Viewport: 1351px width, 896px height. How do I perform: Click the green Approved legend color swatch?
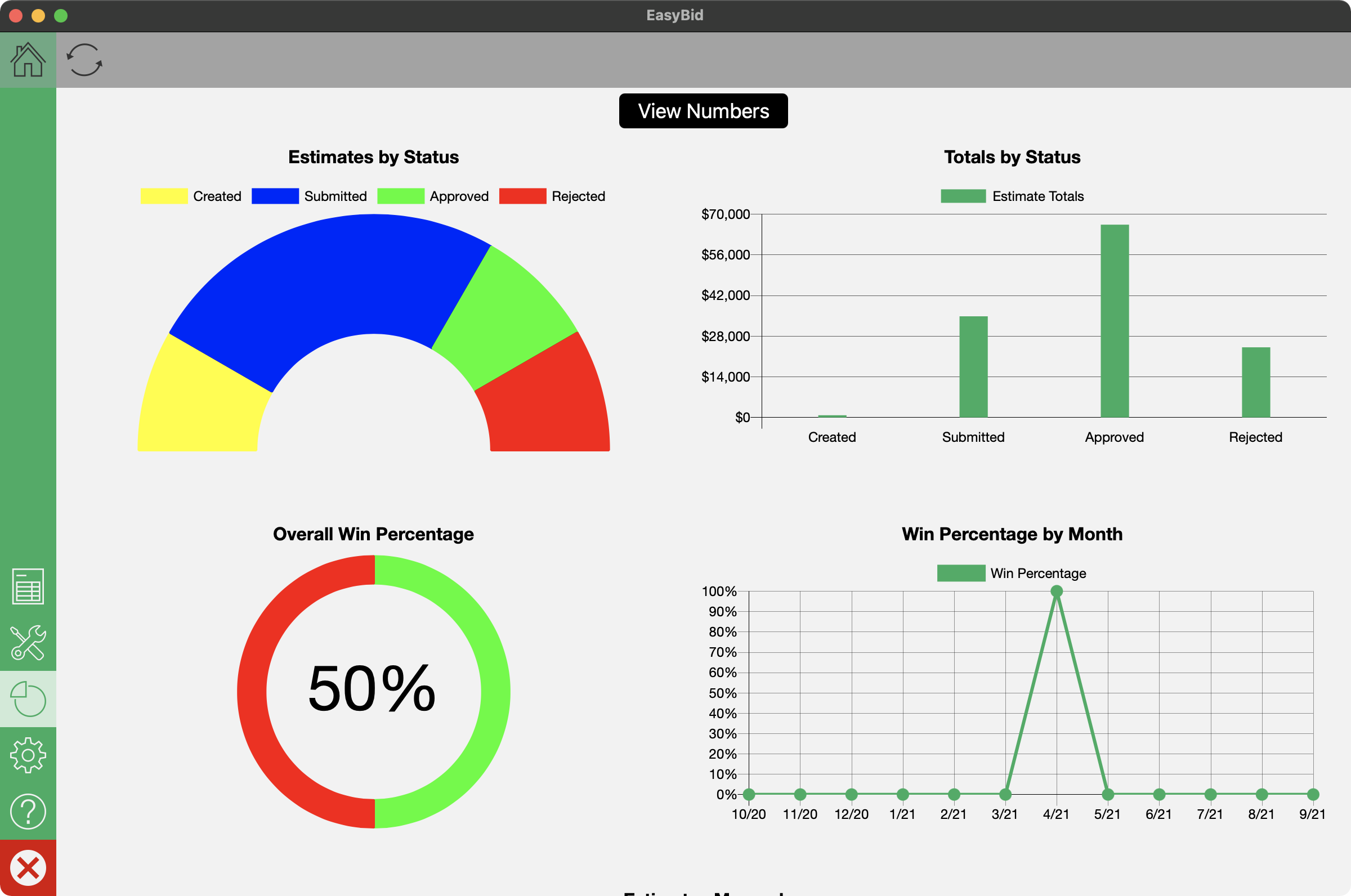coord(401,196)
